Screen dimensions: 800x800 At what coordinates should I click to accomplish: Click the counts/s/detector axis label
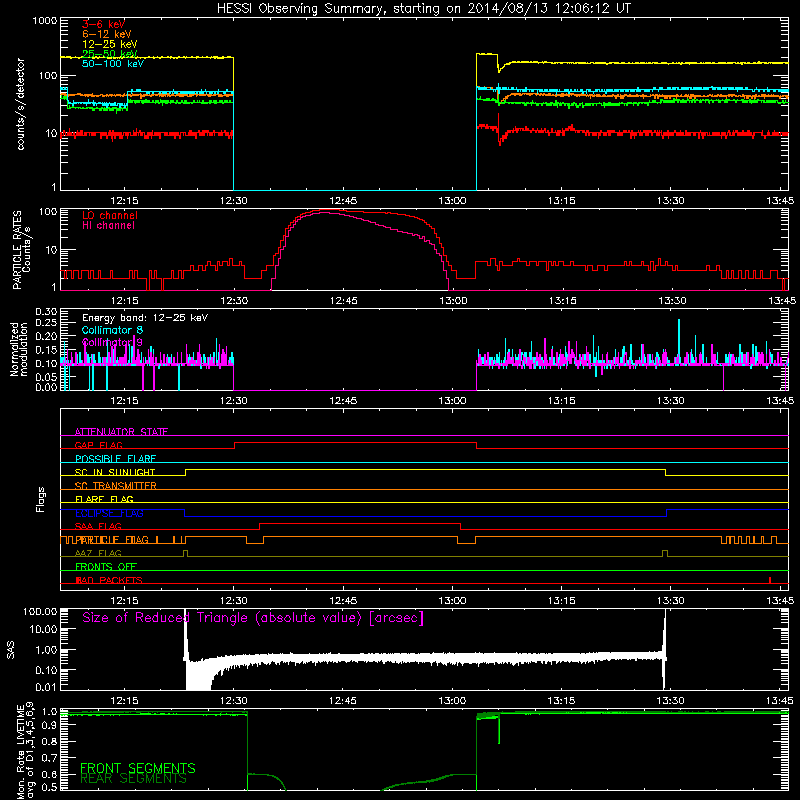click(x=20, y=104)
